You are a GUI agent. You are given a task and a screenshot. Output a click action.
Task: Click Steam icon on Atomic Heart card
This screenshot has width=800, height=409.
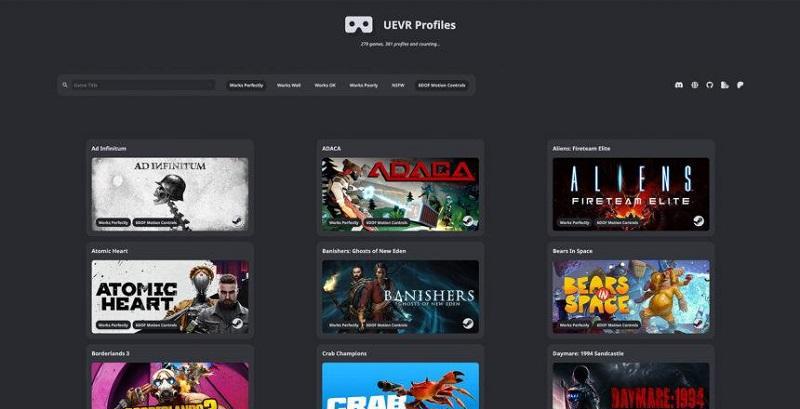(x=237, y=323)
